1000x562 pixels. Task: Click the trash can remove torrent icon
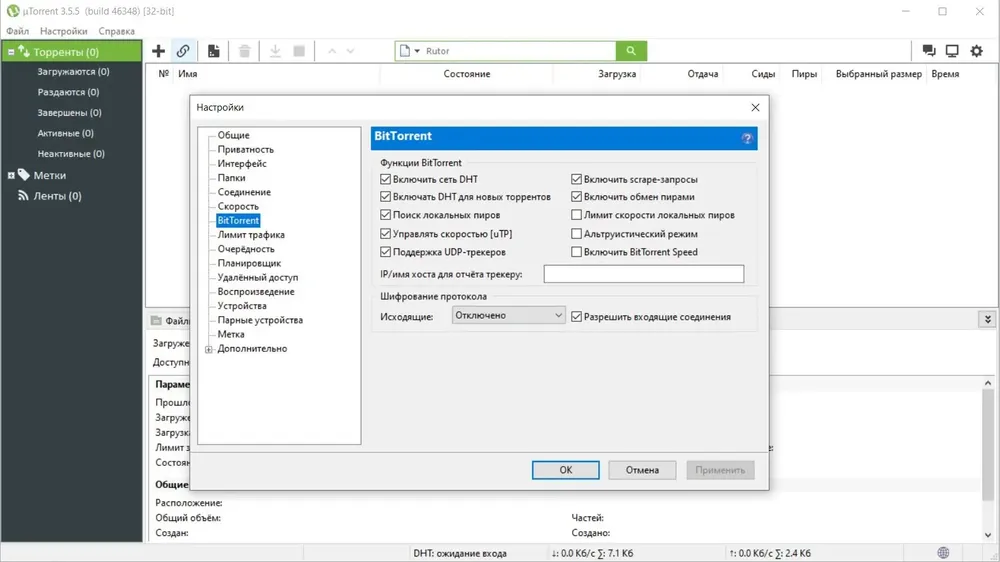[x=244, y=51]
